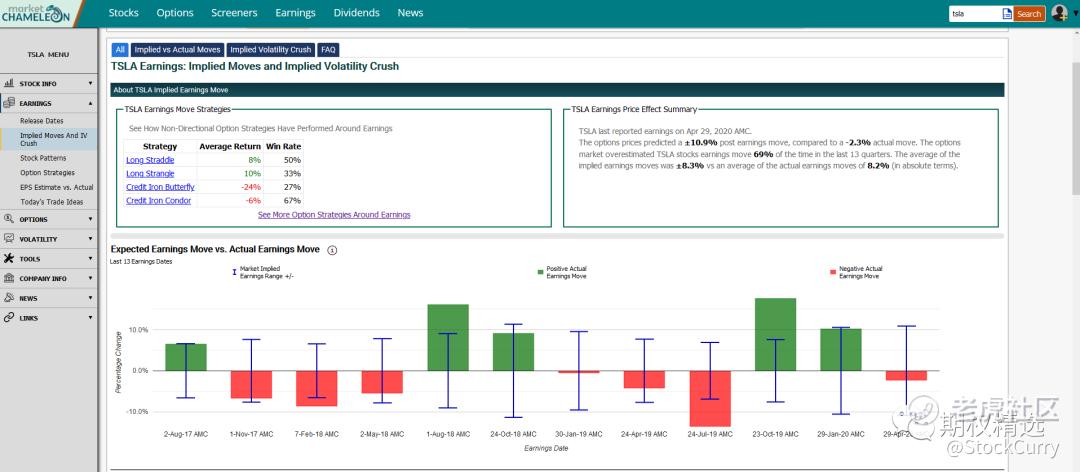The image size is (1080, 472).
Task: Click the info icon next to chart title
Action: pos(332,250)
